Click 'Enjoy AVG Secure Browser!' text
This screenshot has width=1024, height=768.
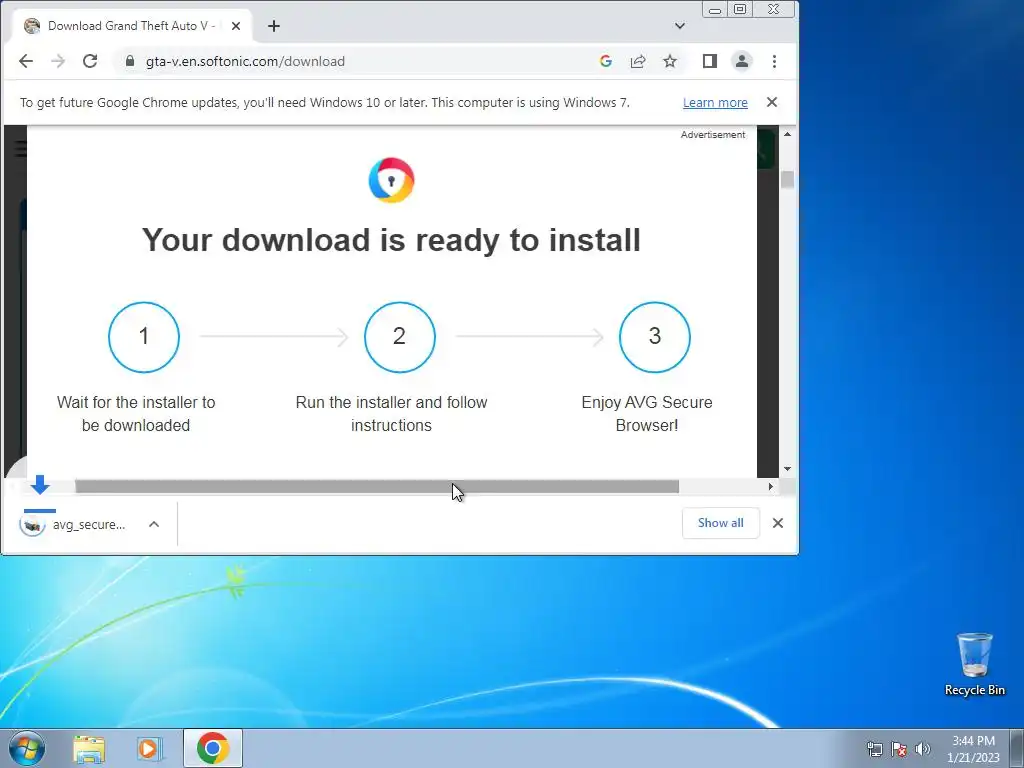click(x=647, y=413)
